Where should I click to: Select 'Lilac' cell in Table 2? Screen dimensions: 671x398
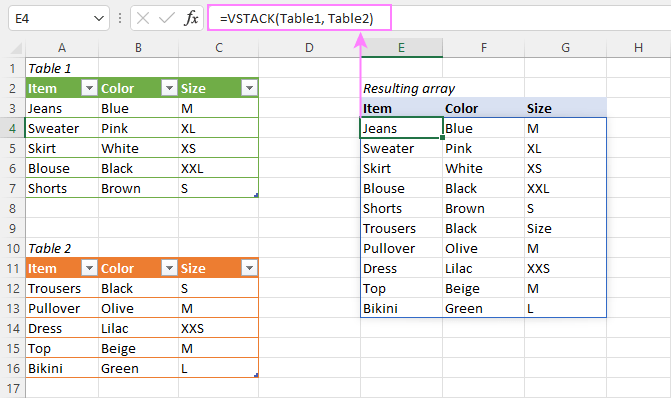point(138,328)
